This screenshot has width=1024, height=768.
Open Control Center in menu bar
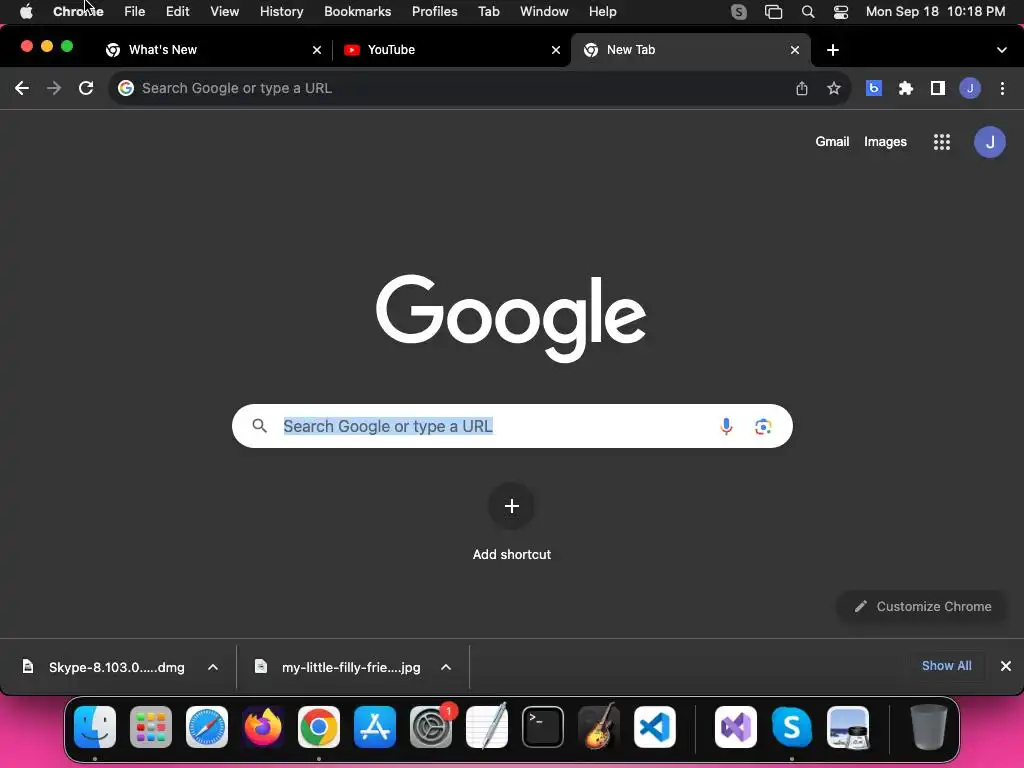[x=841, y=12]
